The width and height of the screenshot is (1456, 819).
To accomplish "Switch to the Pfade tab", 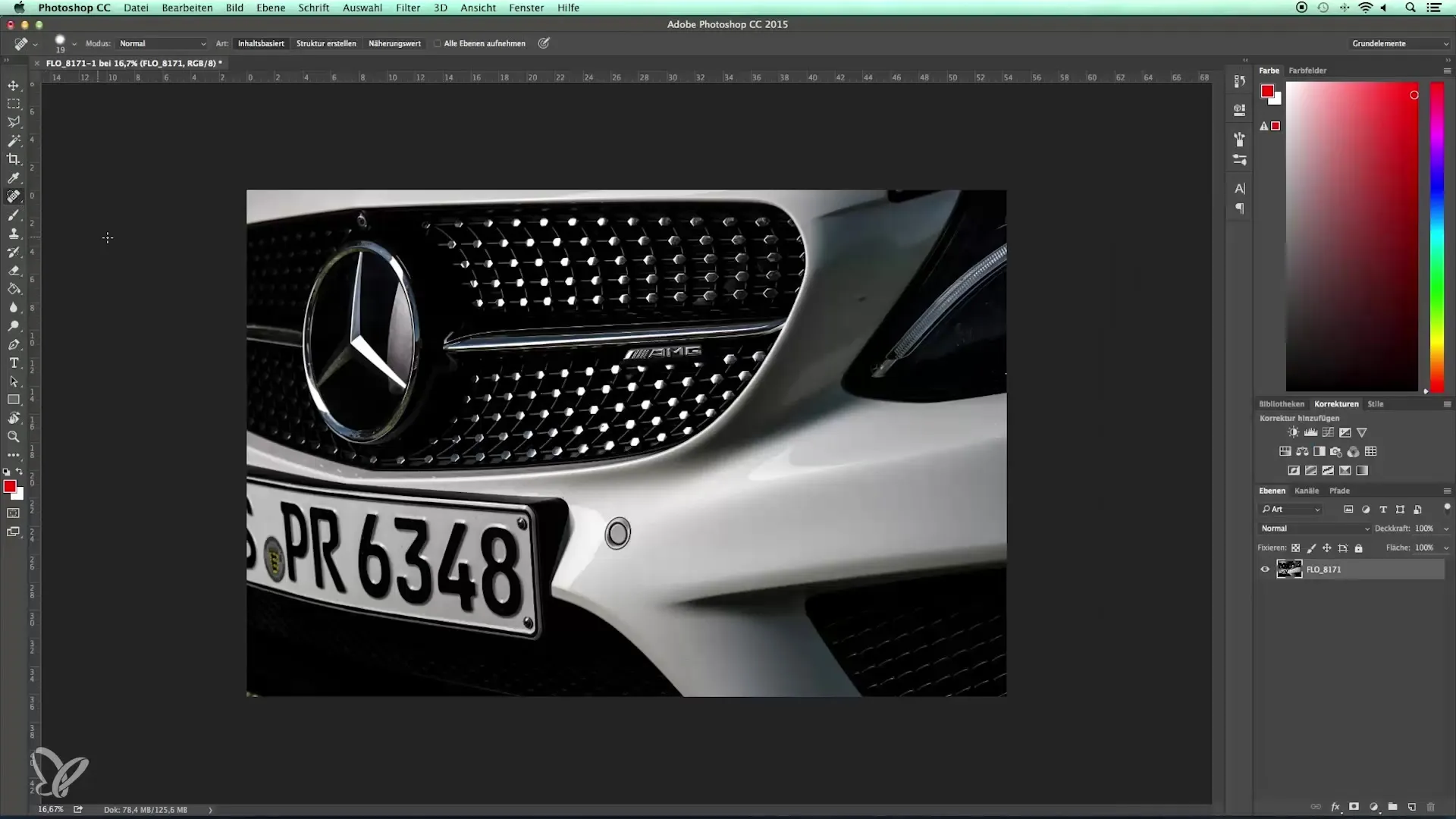I will tap(1339, 491).
